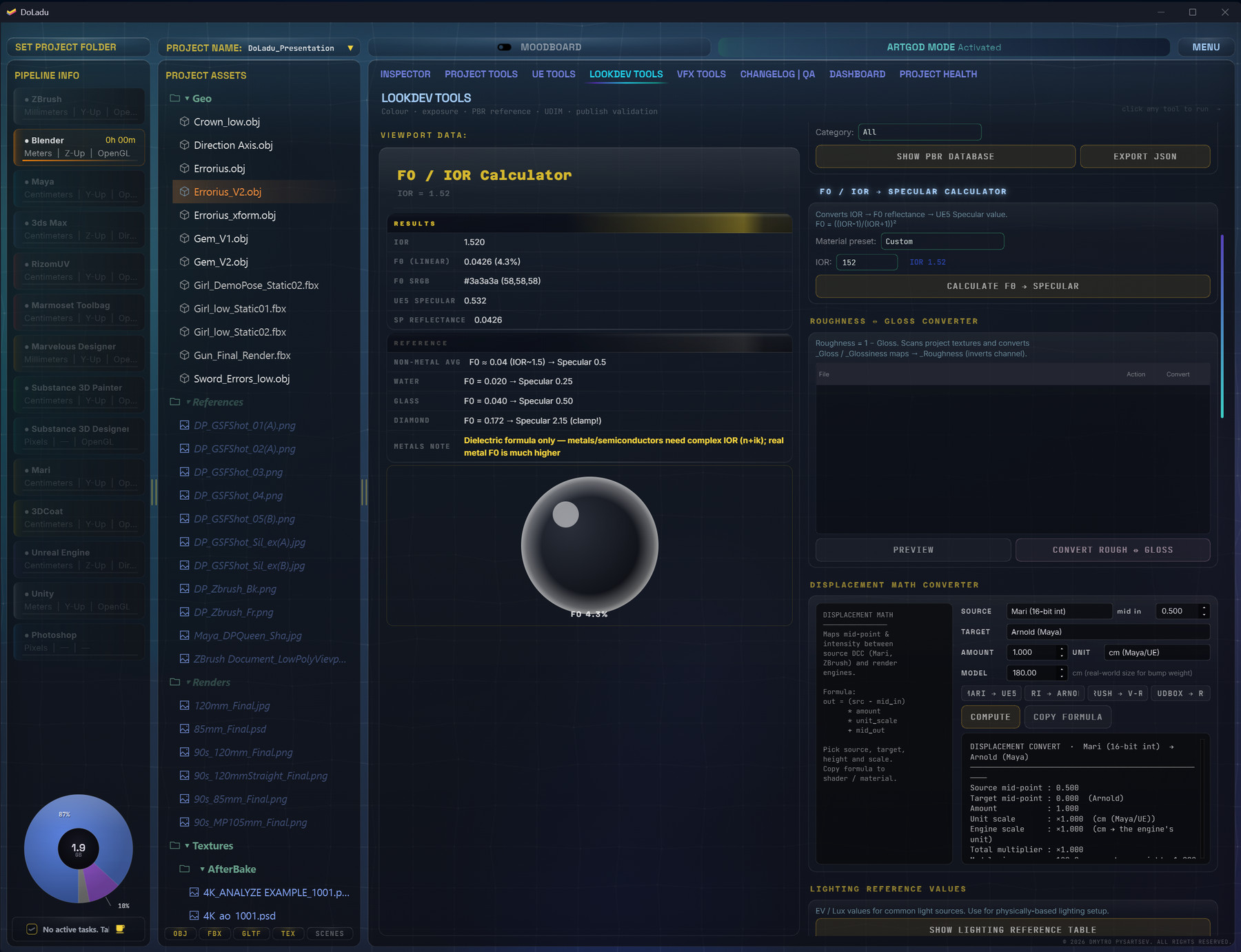This screenshot has height=952, width=1241.
Task: Click the mesh icon beside Direction Axis.obj
Action: tap(184, 145)
